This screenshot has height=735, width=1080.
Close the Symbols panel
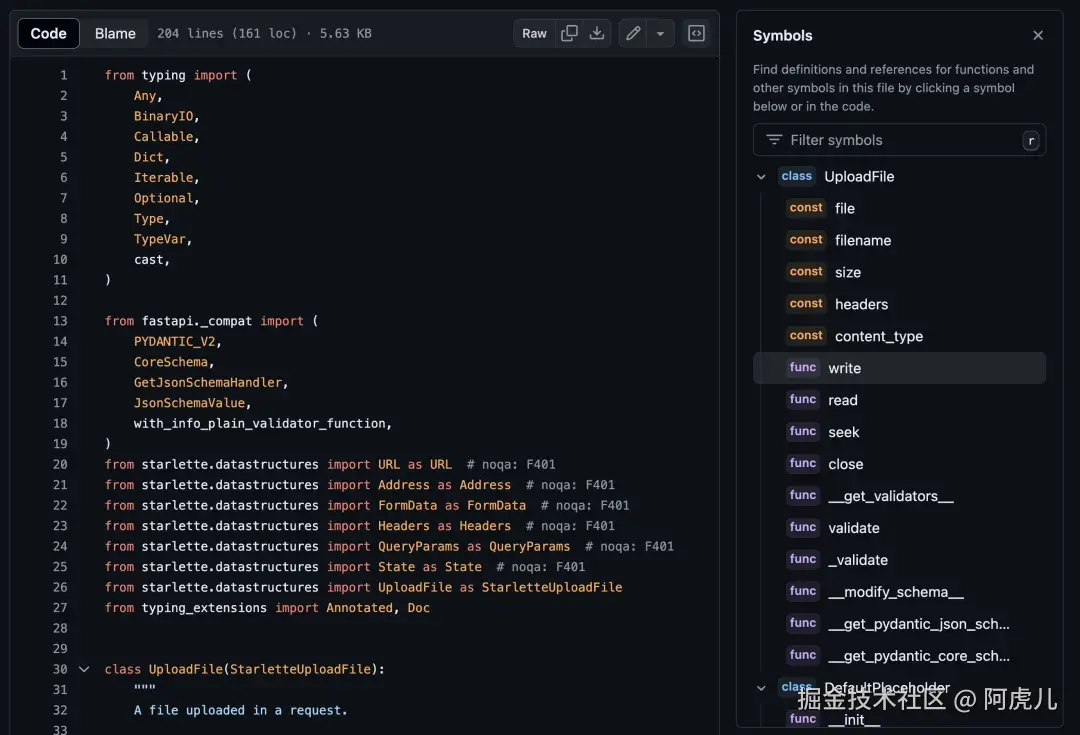1038,35
